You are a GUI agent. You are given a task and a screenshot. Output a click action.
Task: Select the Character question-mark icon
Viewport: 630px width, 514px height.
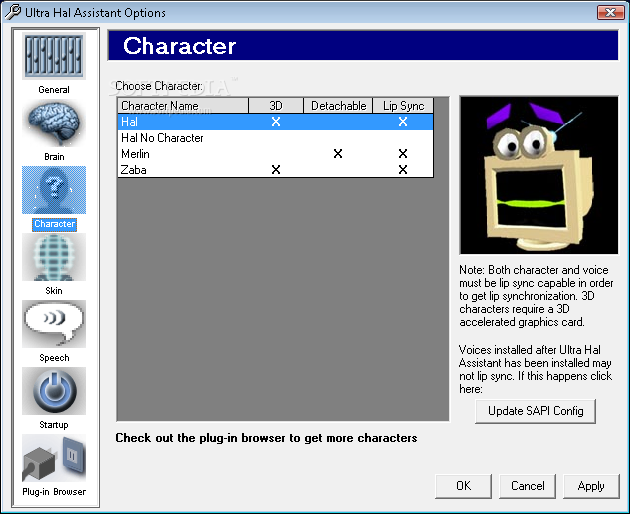pos(54,190)
